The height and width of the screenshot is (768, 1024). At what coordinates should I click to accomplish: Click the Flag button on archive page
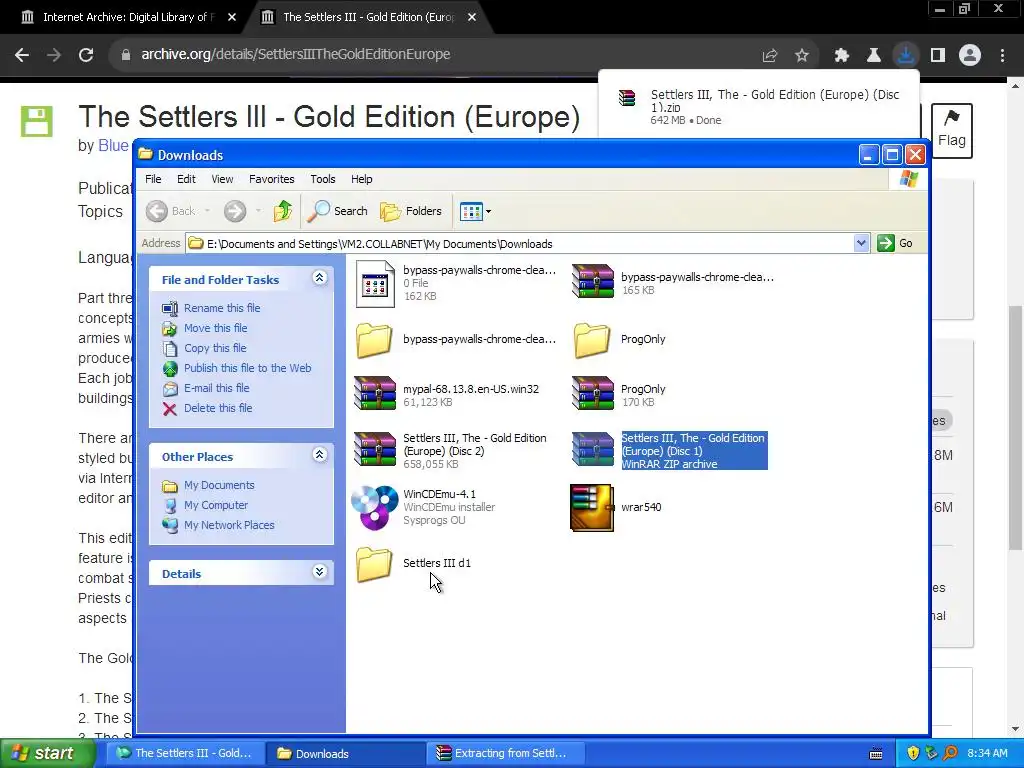[952, 131]
